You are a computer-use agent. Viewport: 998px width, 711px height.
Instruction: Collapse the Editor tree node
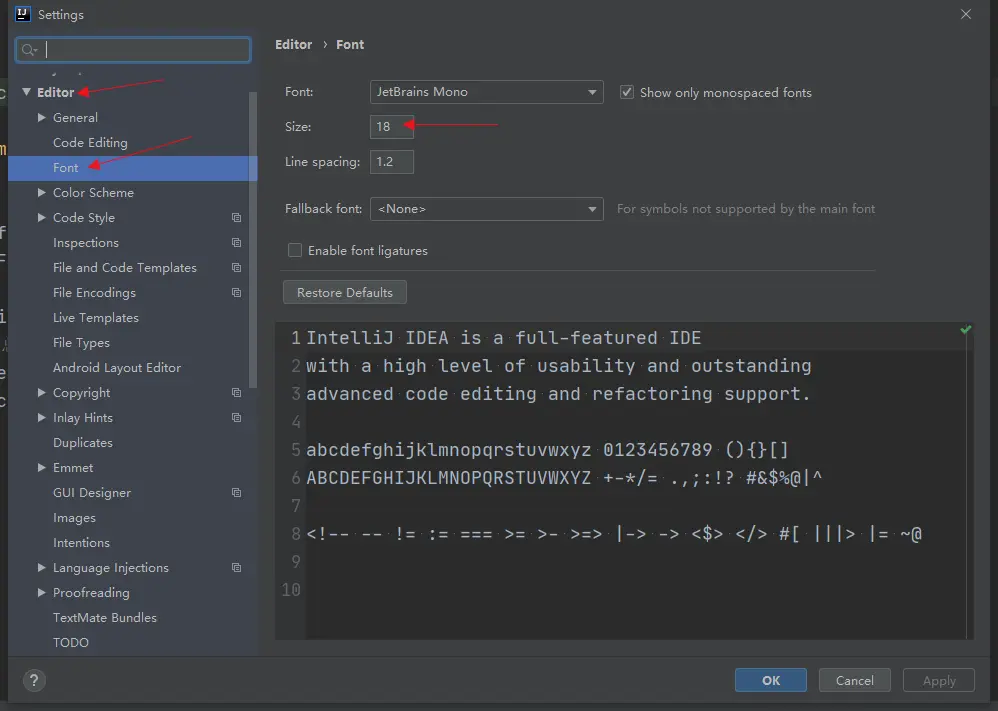(x=26, y=92)
